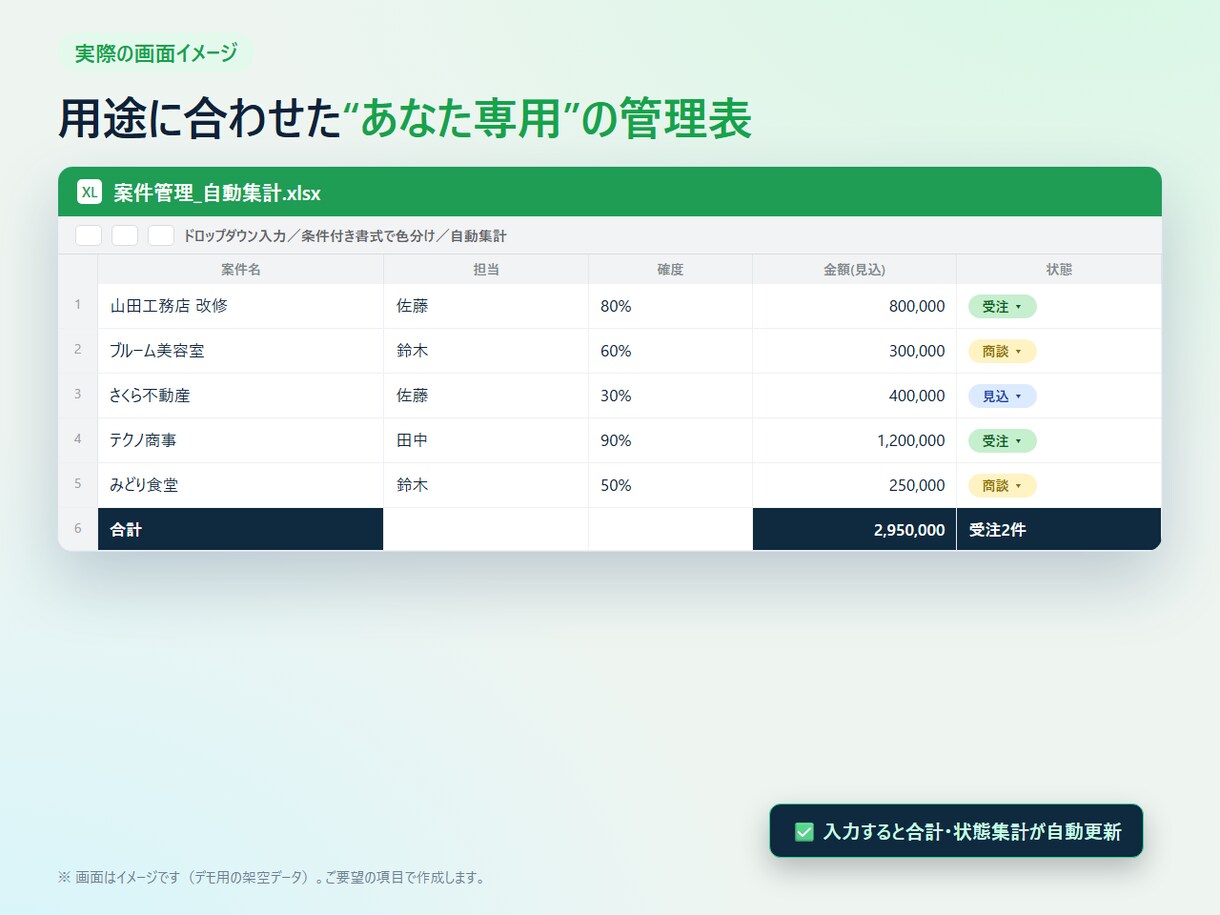The image size is (1220, 915).
Task: Click 鈴木 in the みどり食堂 row
Action: (x=486, y=485)
